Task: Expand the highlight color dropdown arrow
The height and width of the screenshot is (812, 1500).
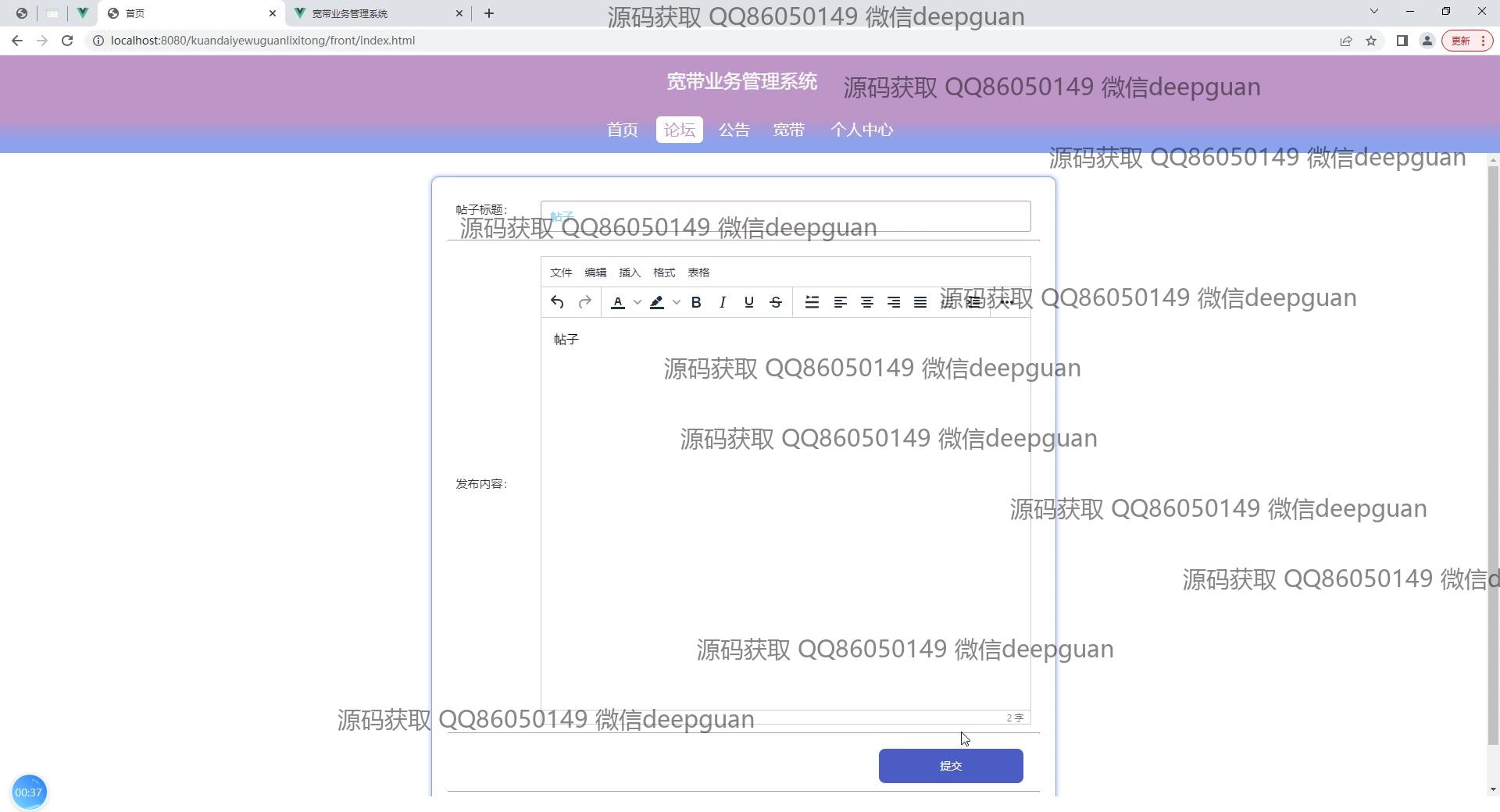Action: click(677, 302)
